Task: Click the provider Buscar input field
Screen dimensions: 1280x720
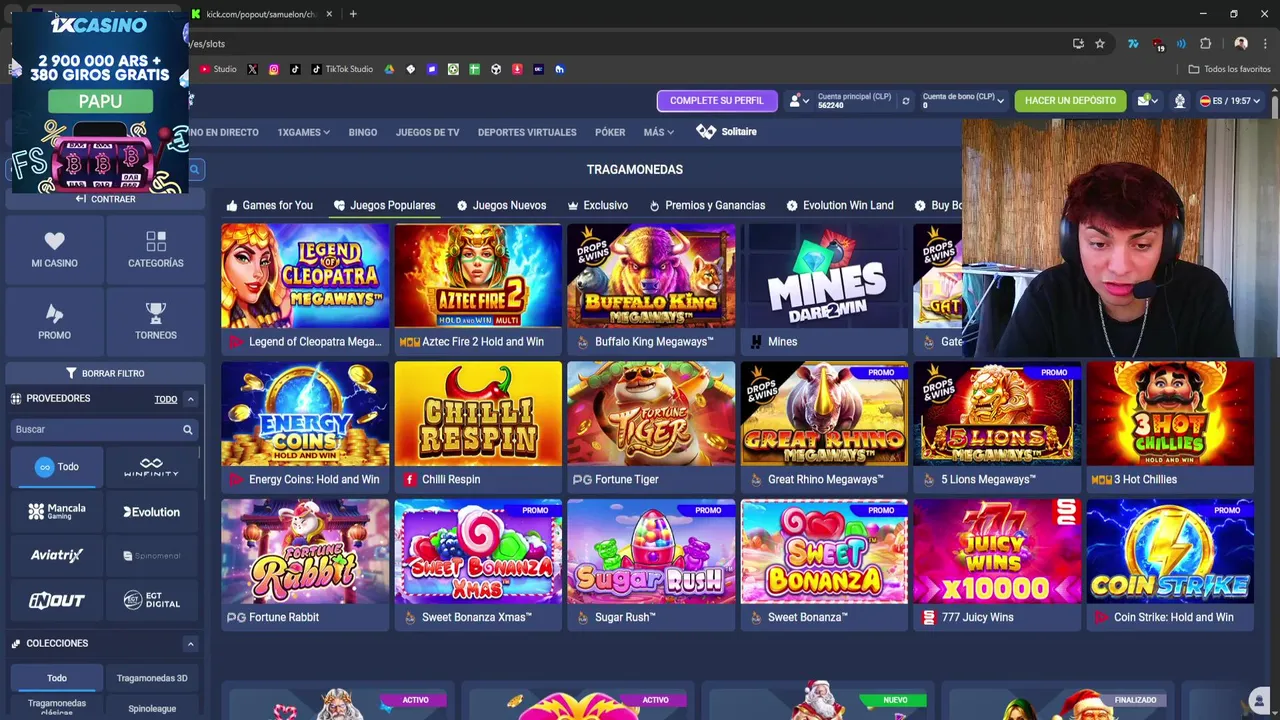Action: pos(103,429)
